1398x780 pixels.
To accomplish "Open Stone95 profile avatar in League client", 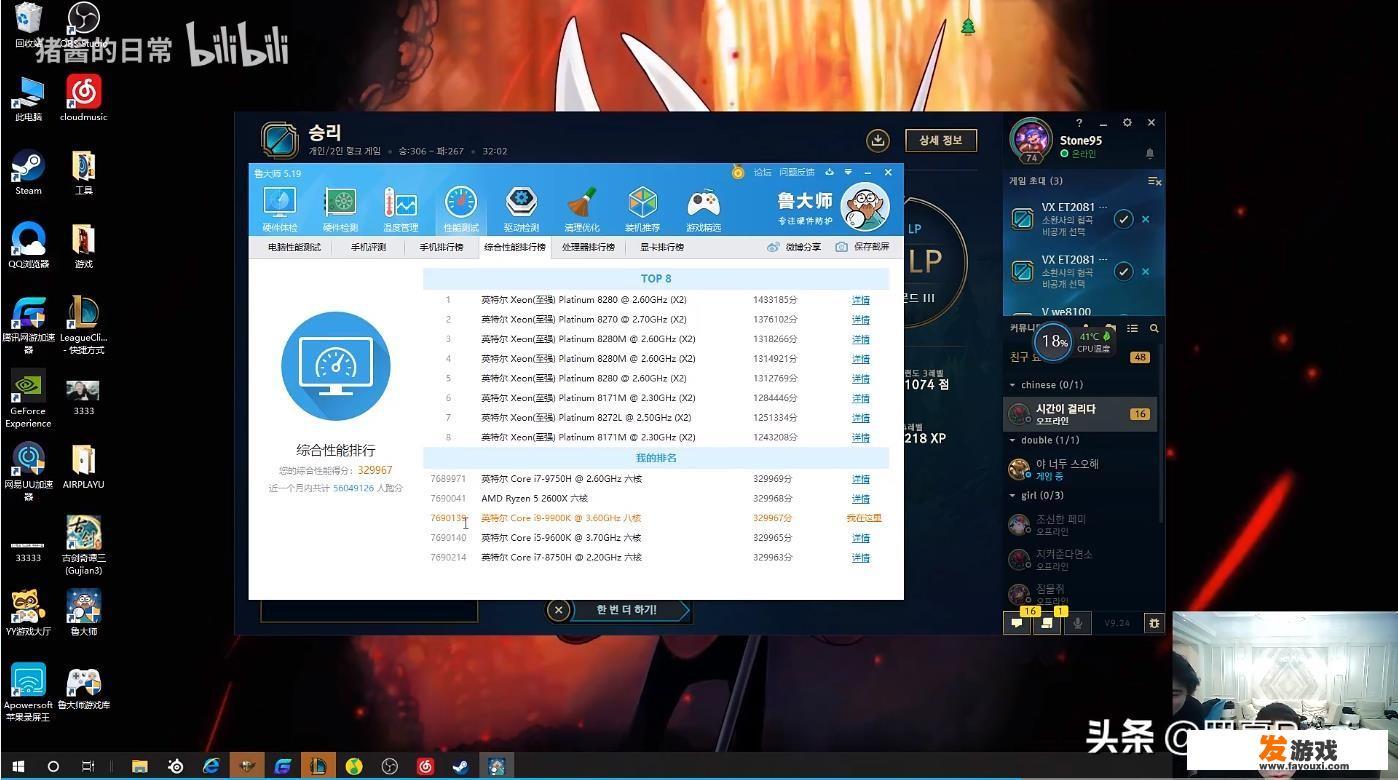I will point(1030,140).
